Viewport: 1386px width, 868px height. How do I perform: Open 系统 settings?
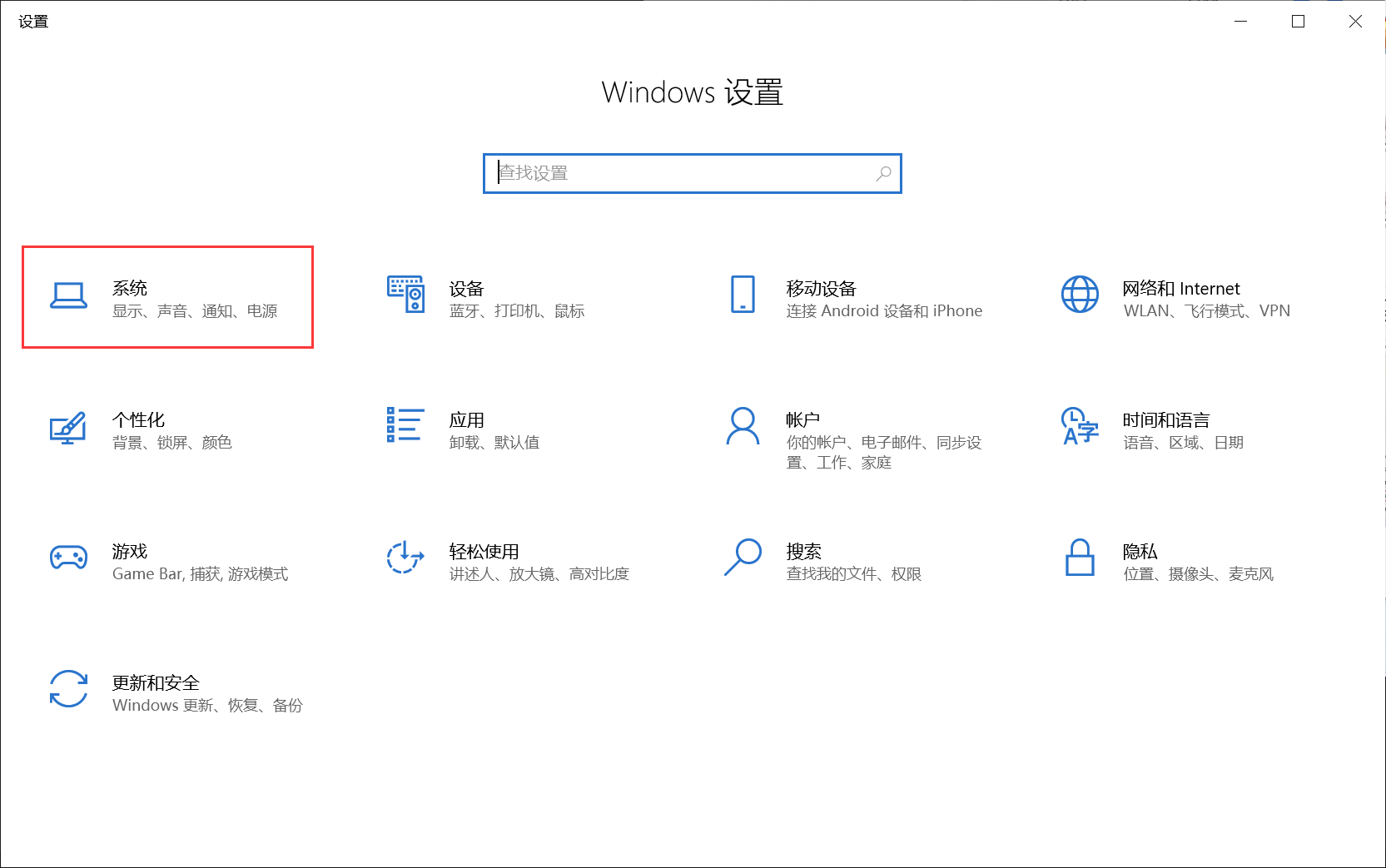click(167, 297)
